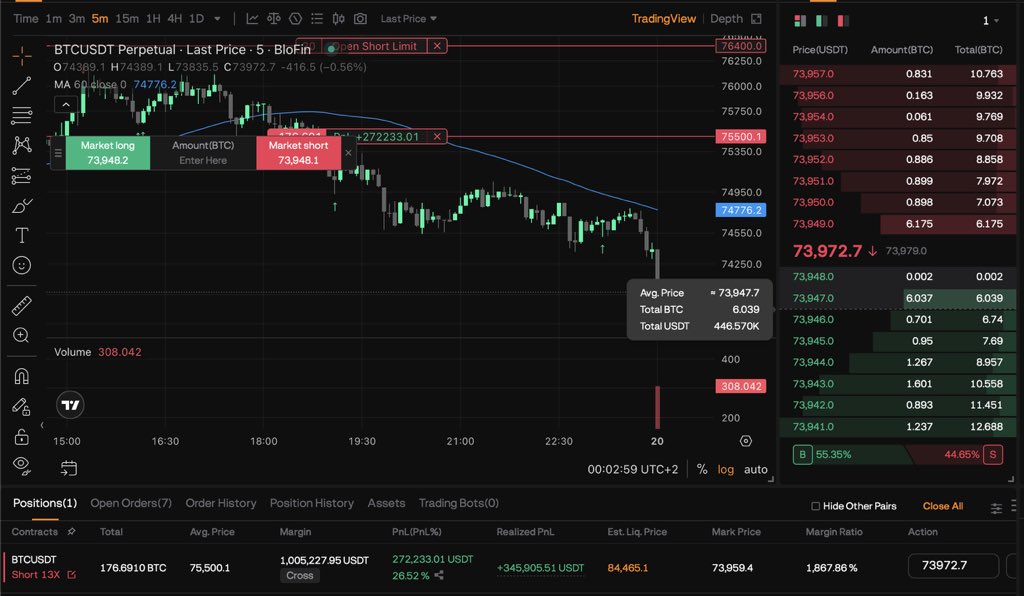Toggle auto scale on chart

[756, 469]
